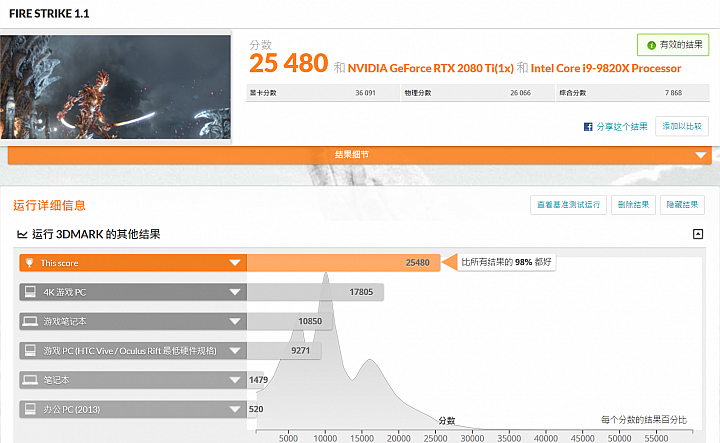The width and height of the screenshot is (720, 443).
Task: Click the 物理分数 26 066 cell
Action: click(478, 93)
